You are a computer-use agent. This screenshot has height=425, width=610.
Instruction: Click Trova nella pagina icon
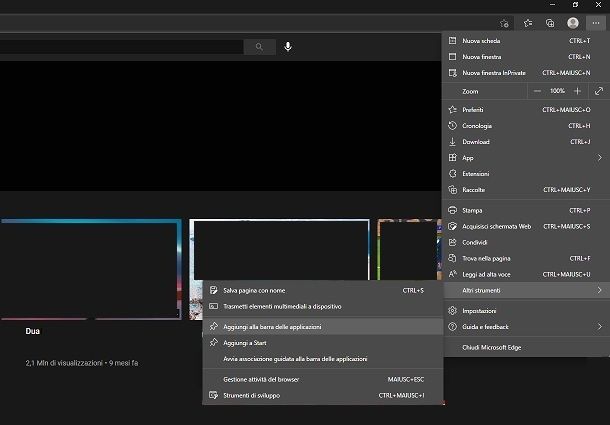[x=452, y=258]
